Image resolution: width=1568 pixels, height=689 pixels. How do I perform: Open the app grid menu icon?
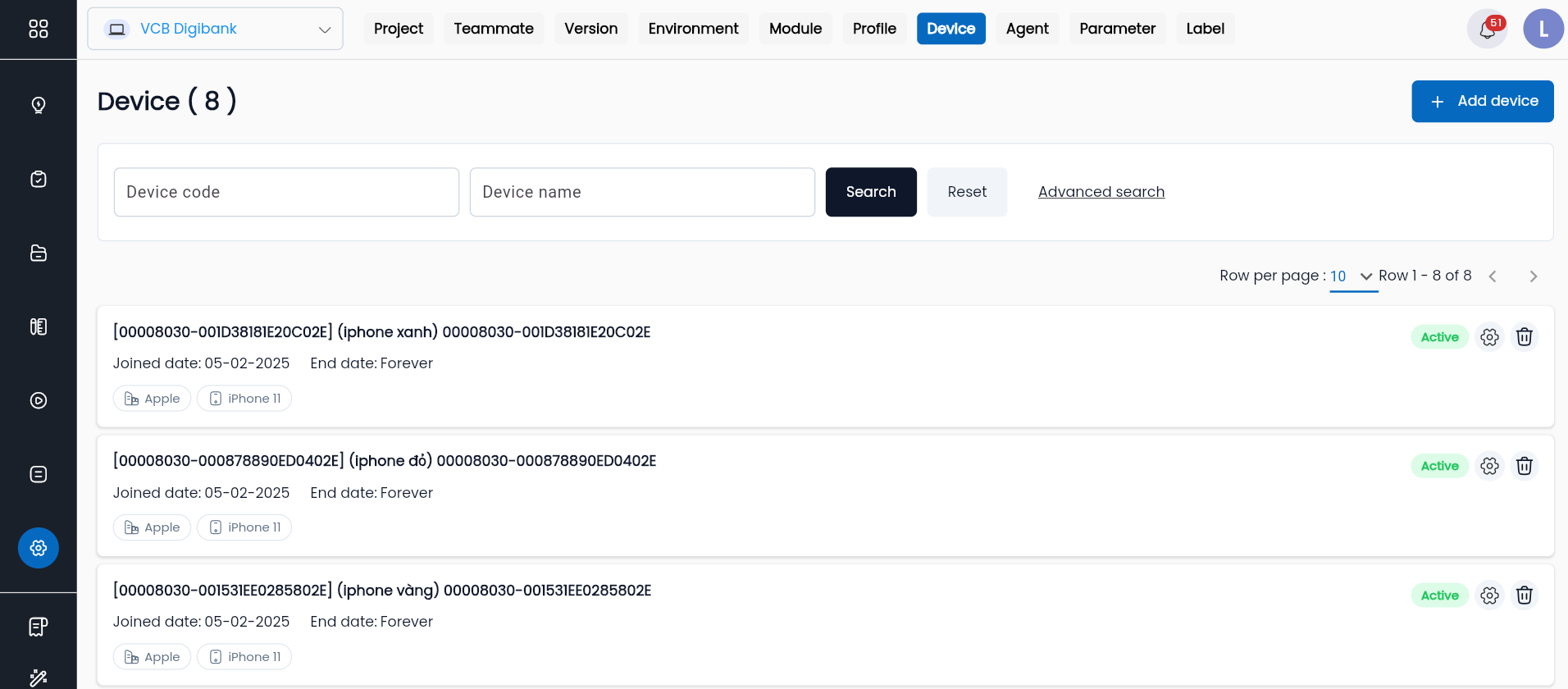(x=39, y=29)
